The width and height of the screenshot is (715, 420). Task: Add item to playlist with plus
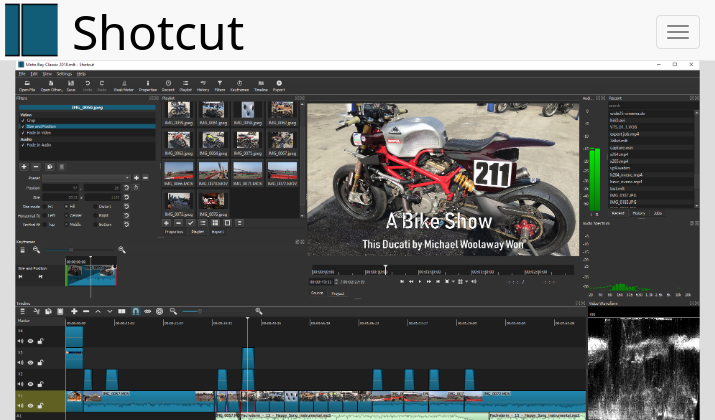pos(166,223)
